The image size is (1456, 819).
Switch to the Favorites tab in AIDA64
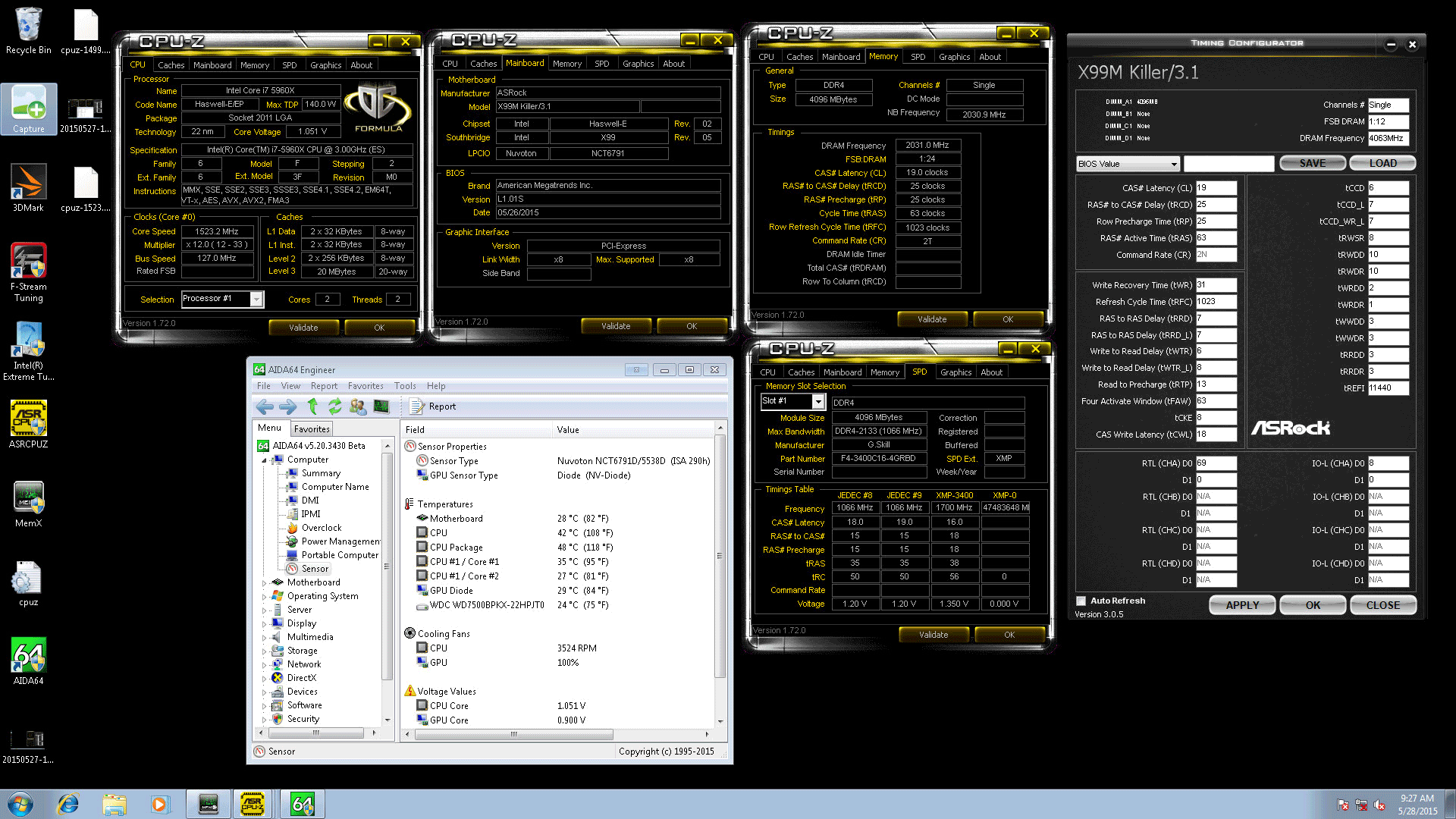coord(312,428)
